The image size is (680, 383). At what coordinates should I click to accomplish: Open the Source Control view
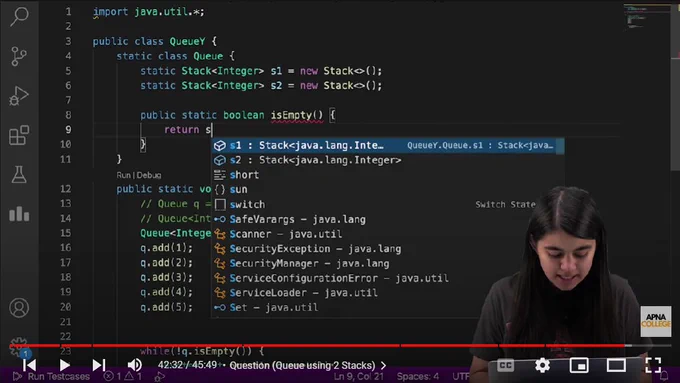[x=19, y=56]
